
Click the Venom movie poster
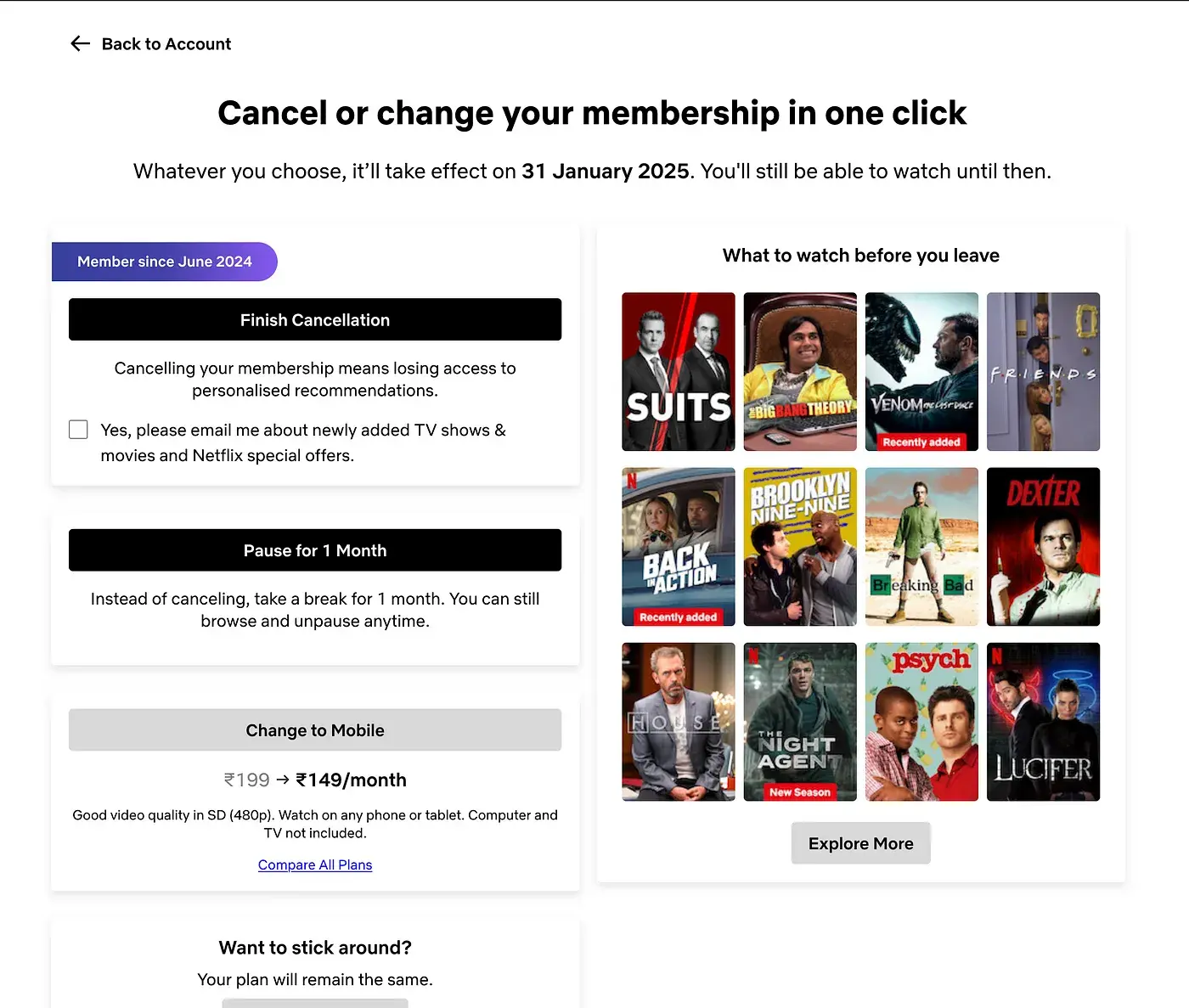coord(921,371)
